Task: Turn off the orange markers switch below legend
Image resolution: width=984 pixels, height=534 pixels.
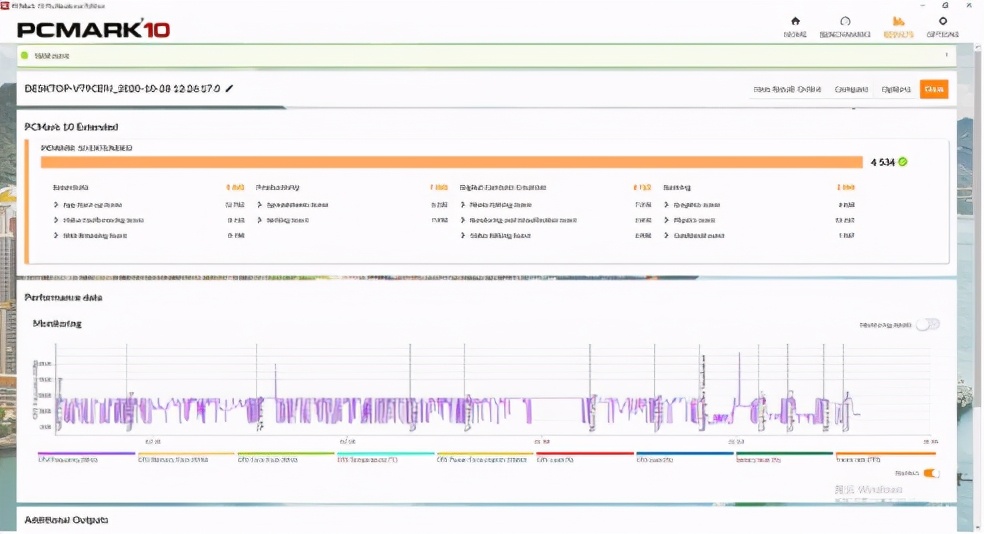Action: 932,473
